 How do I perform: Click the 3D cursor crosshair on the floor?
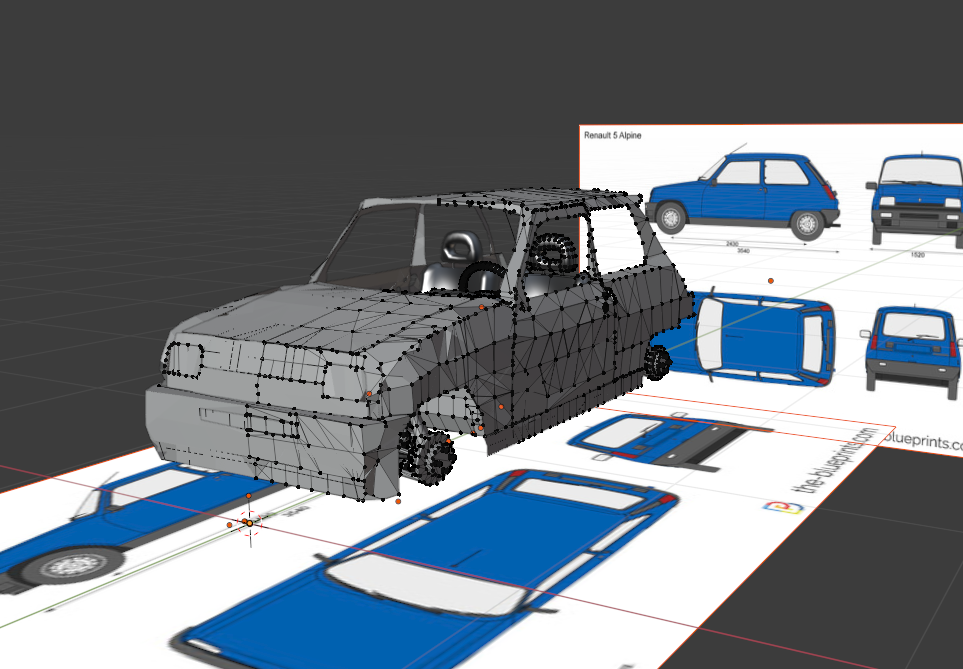250,523
